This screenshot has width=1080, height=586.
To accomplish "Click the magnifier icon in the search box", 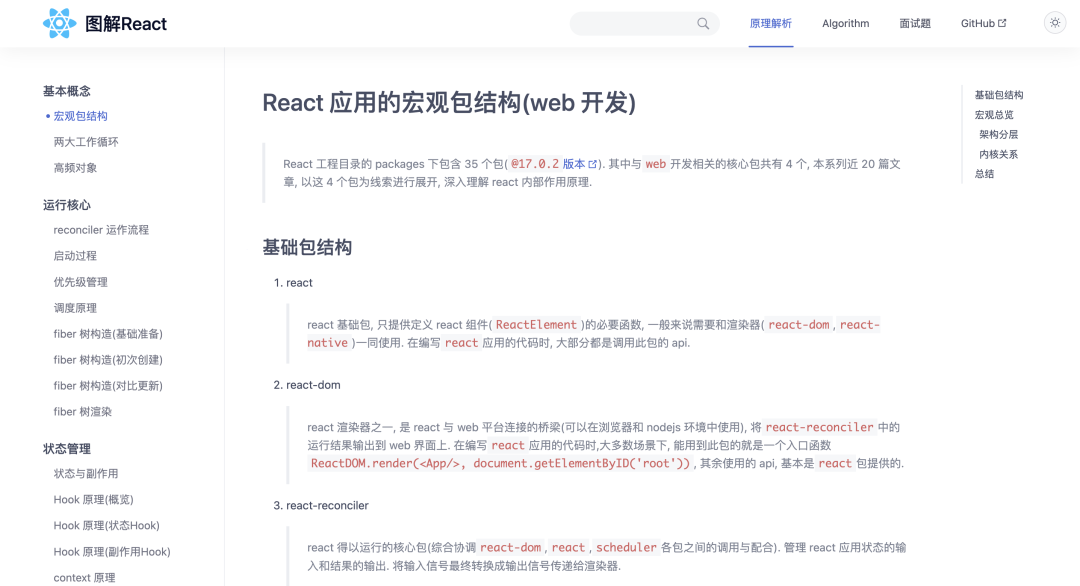I will click(x=703, y=23).
